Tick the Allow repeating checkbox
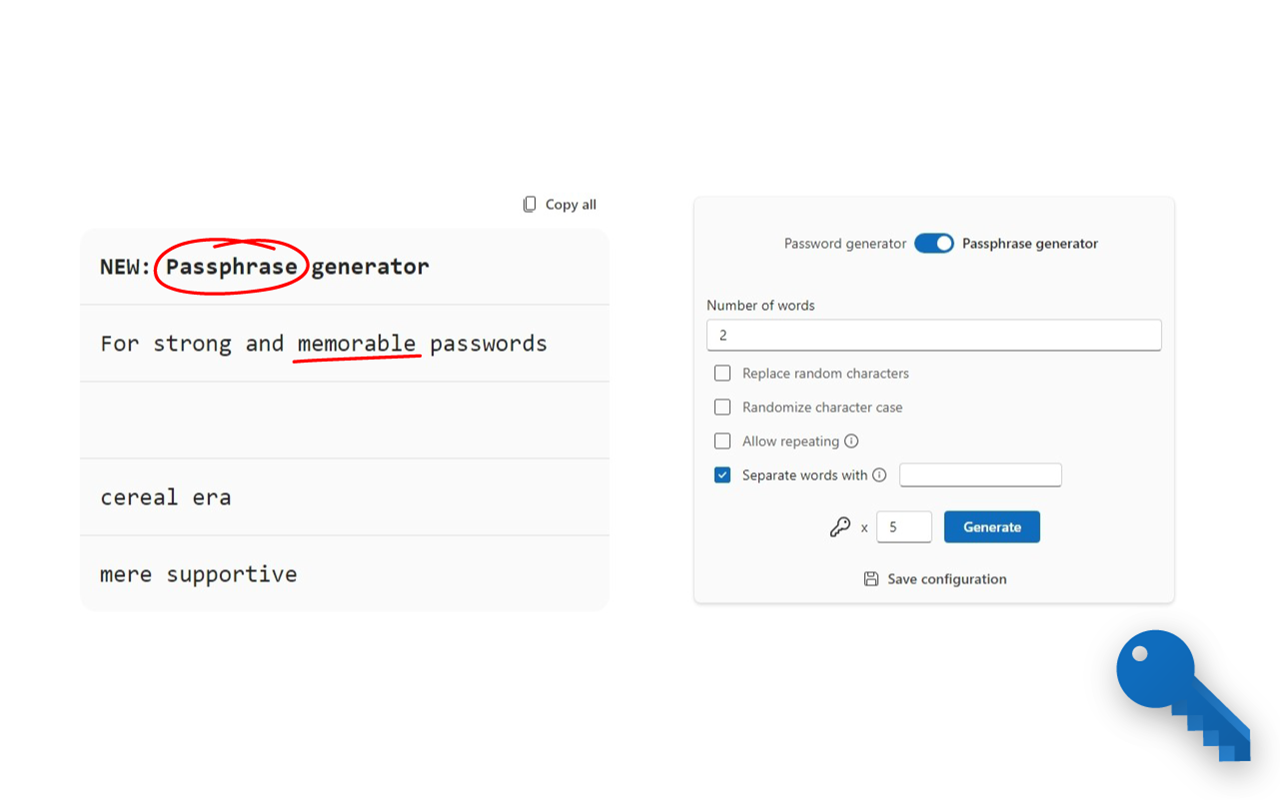The image size is (1280, 800). click(x=722, y=441)
